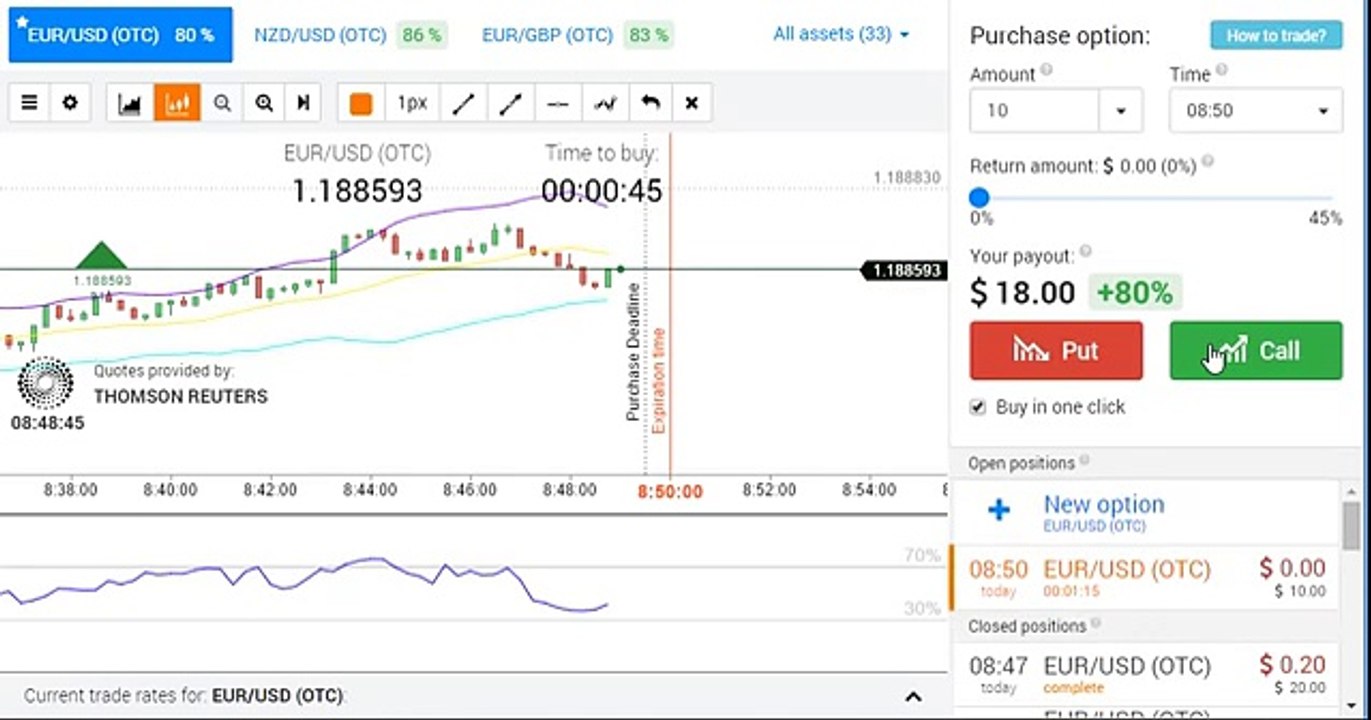Open the Time 08:50 dropdown
The width and height of the screenshot is (1371, 720).
point(1256,110)
